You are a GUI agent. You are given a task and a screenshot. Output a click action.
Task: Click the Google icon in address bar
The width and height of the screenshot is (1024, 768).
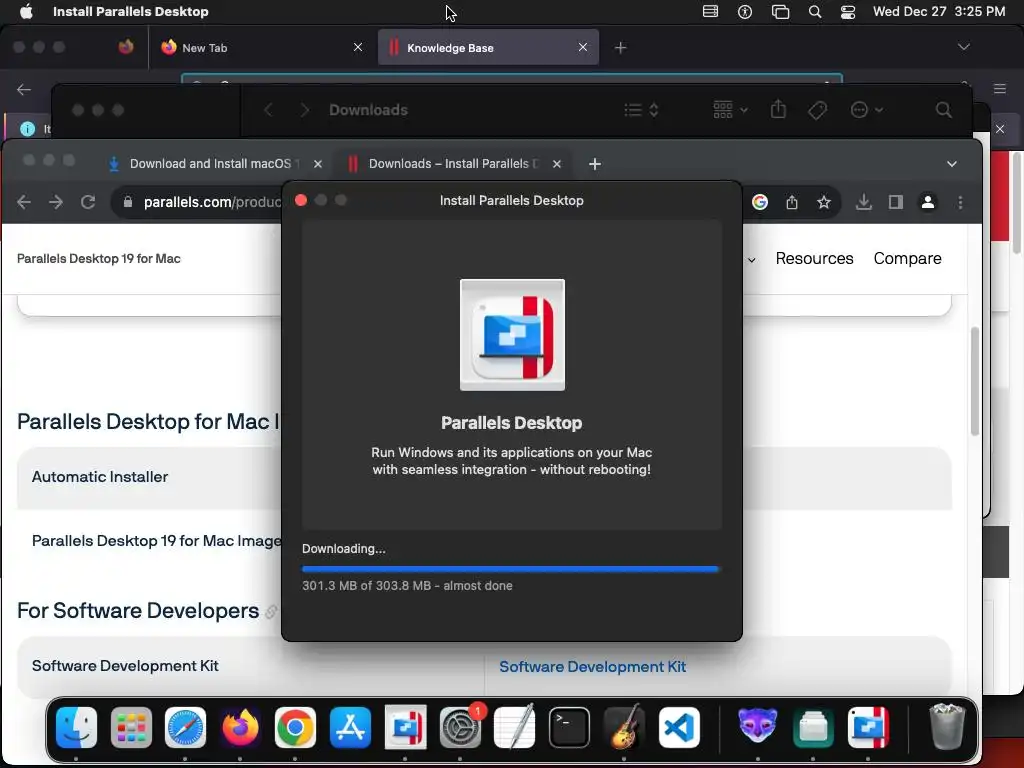(760, 202)
